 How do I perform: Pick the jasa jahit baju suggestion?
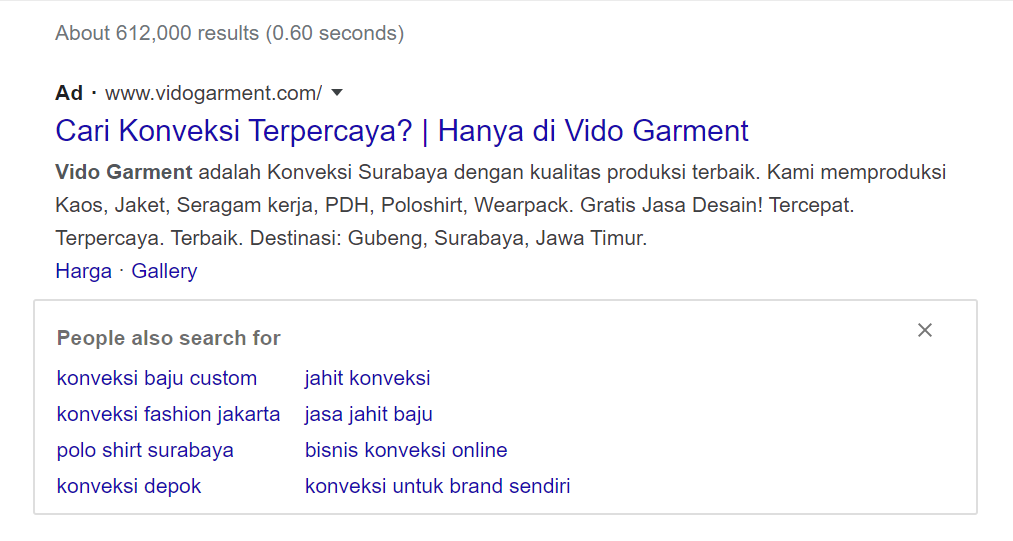coord(368,414)
